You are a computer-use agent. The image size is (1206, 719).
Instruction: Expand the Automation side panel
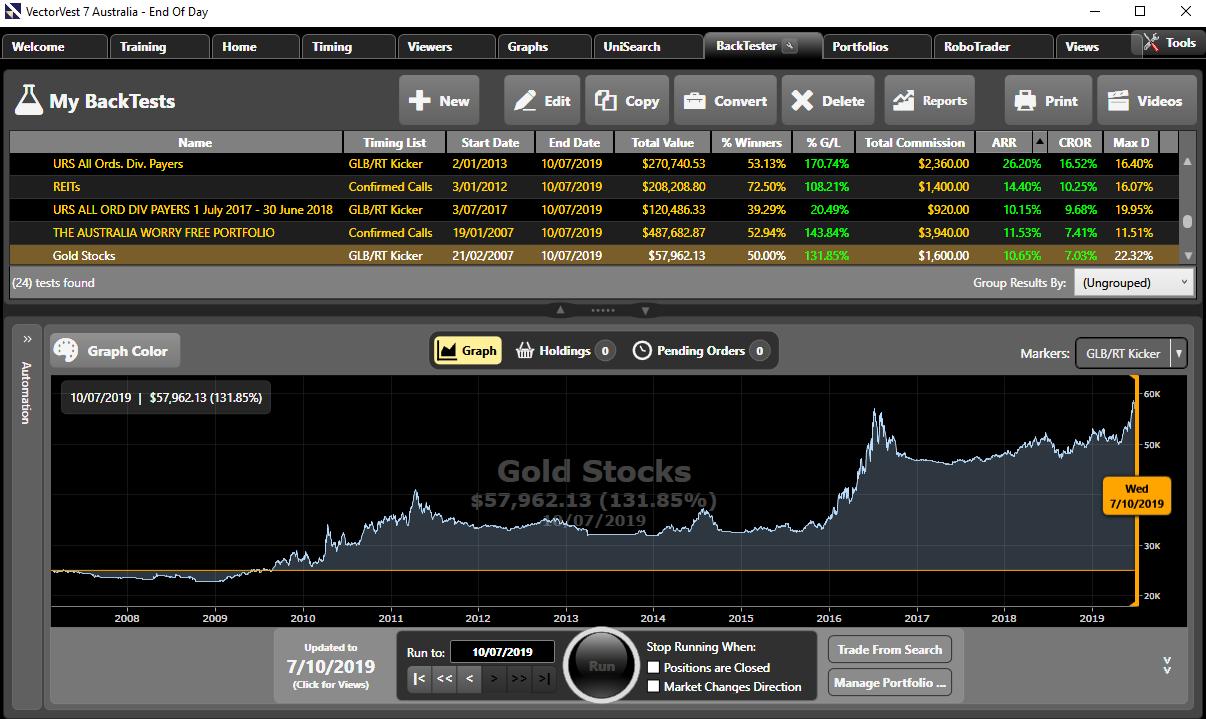[28, 340]
